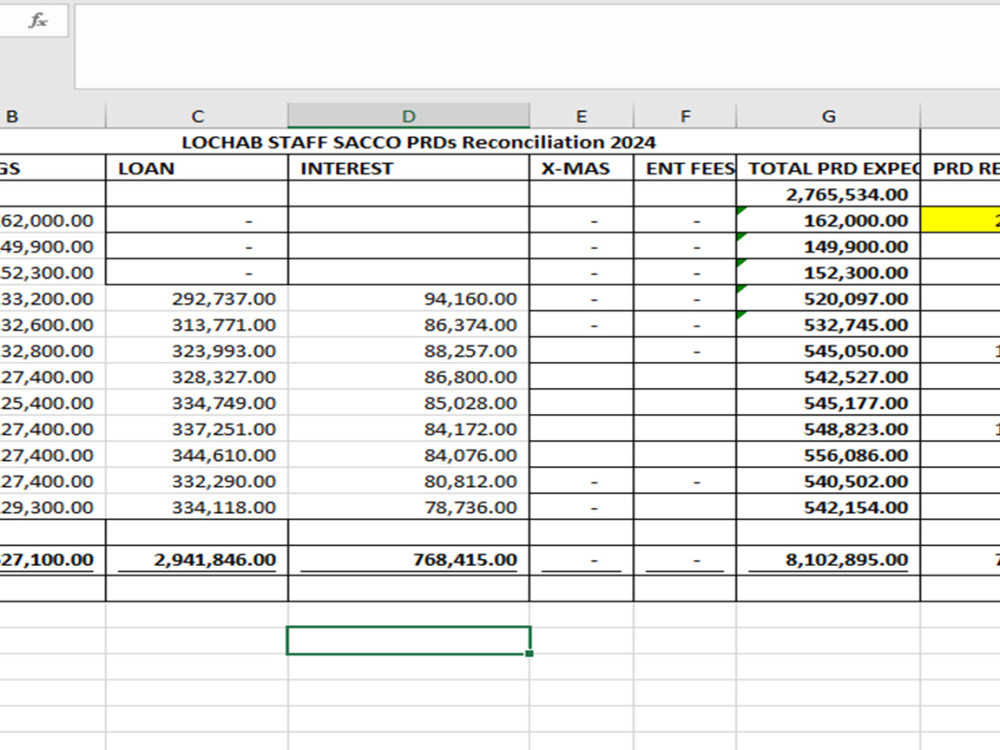Click the total cell 8,102,895.00
This screenshot has height=750, width=1000.
[x=828, y=559]
